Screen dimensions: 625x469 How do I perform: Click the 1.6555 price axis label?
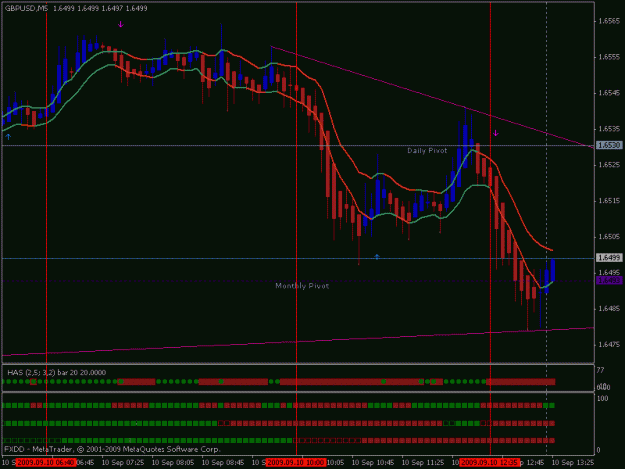tap(609, 57)
